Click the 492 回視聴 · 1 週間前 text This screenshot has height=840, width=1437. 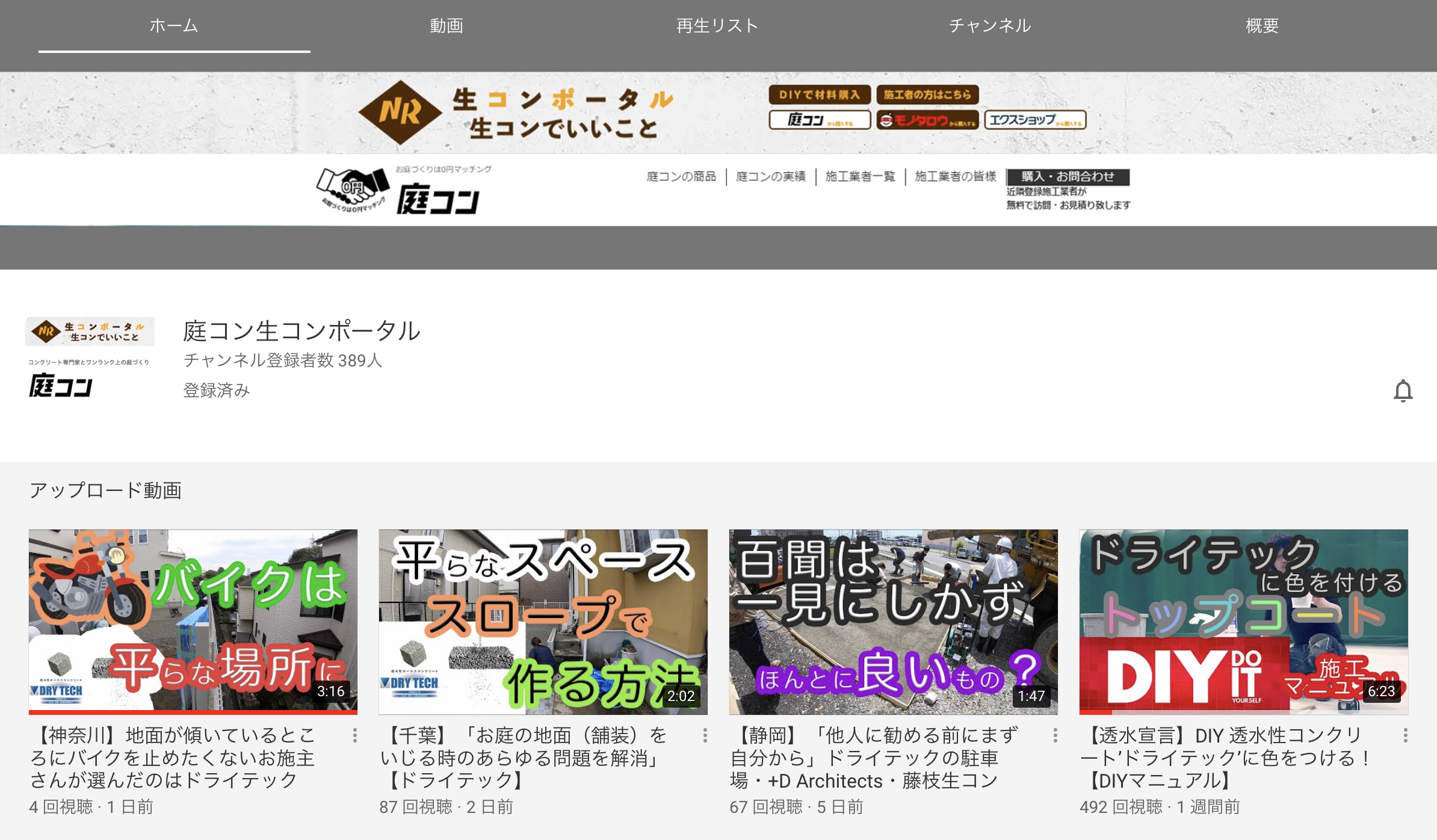pyautogui.click(x=1160, y=807)
